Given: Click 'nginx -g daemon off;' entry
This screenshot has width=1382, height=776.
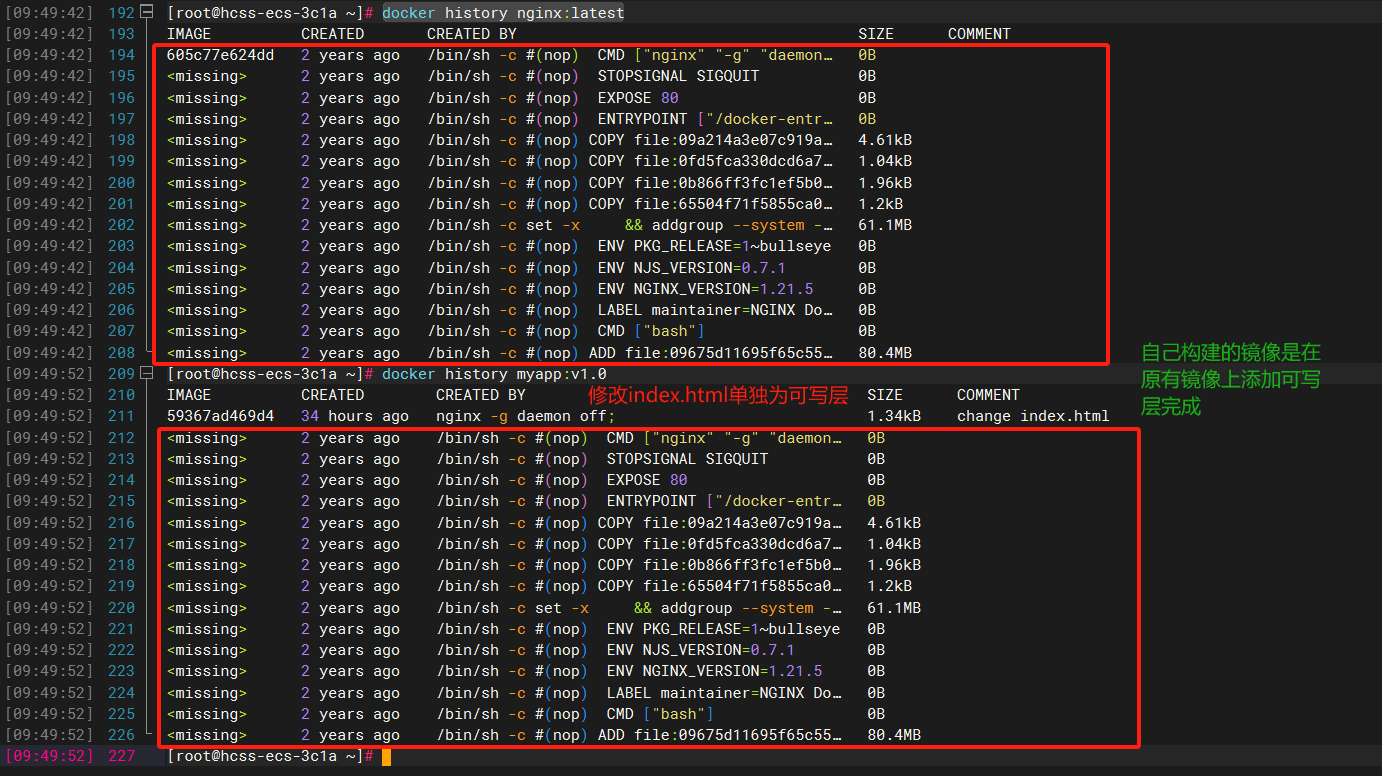Looking at the screenshot, I should 526,416.
